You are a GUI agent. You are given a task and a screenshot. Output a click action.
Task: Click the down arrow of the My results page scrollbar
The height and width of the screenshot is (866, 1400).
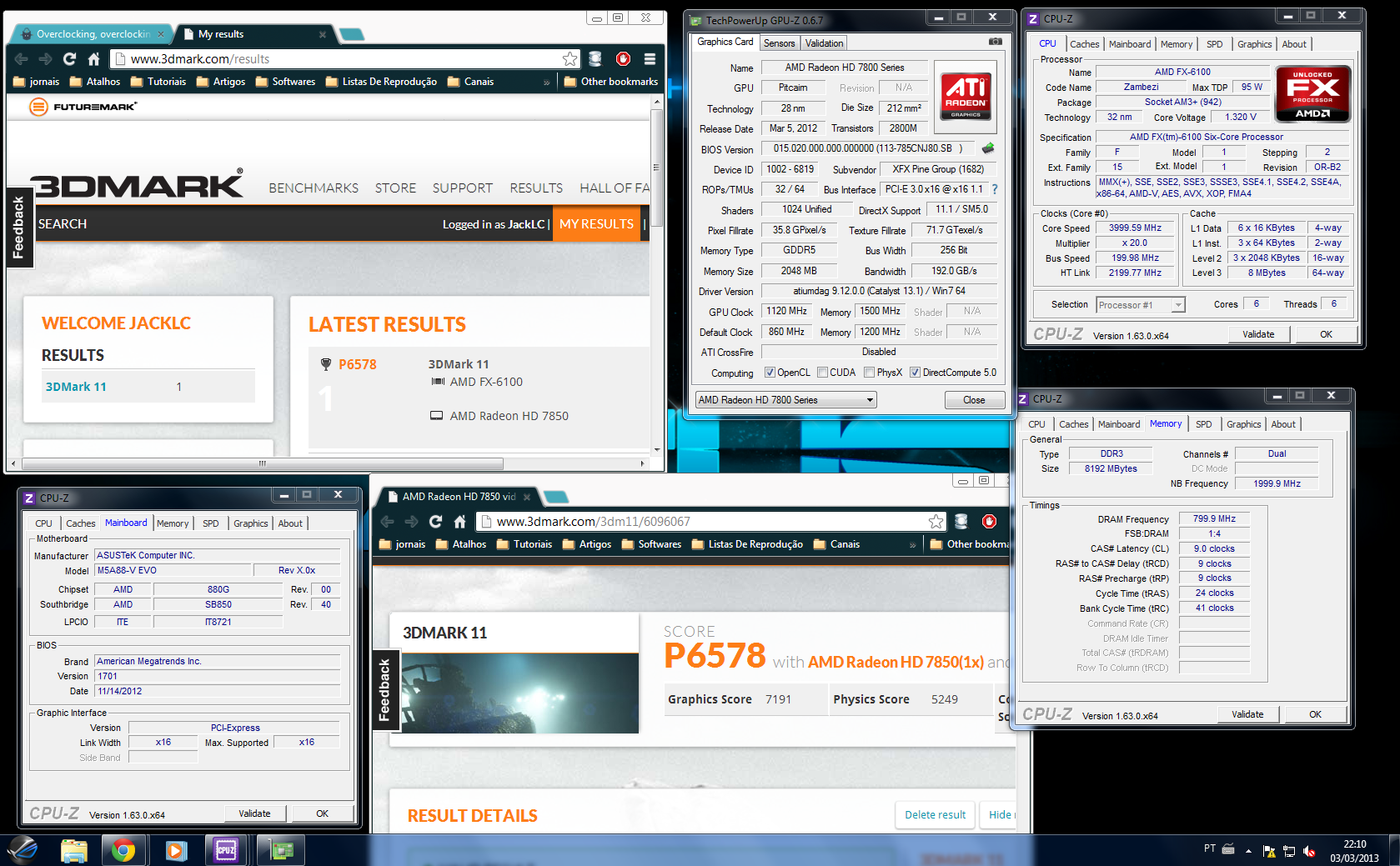(x=656, y=449)
